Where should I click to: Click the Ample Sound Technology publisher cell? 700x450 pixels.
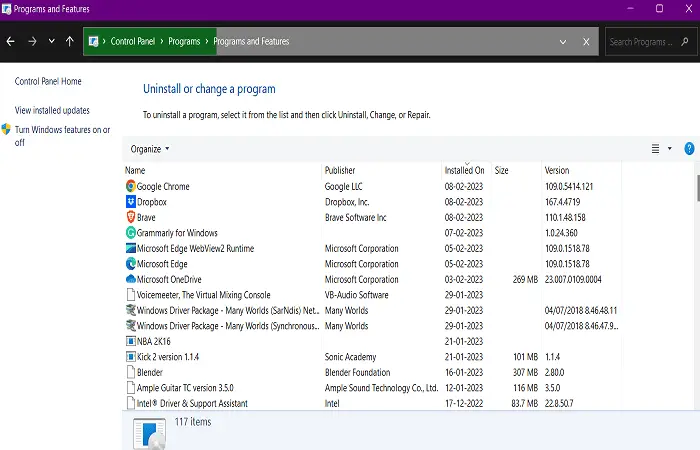pos(381,388)
